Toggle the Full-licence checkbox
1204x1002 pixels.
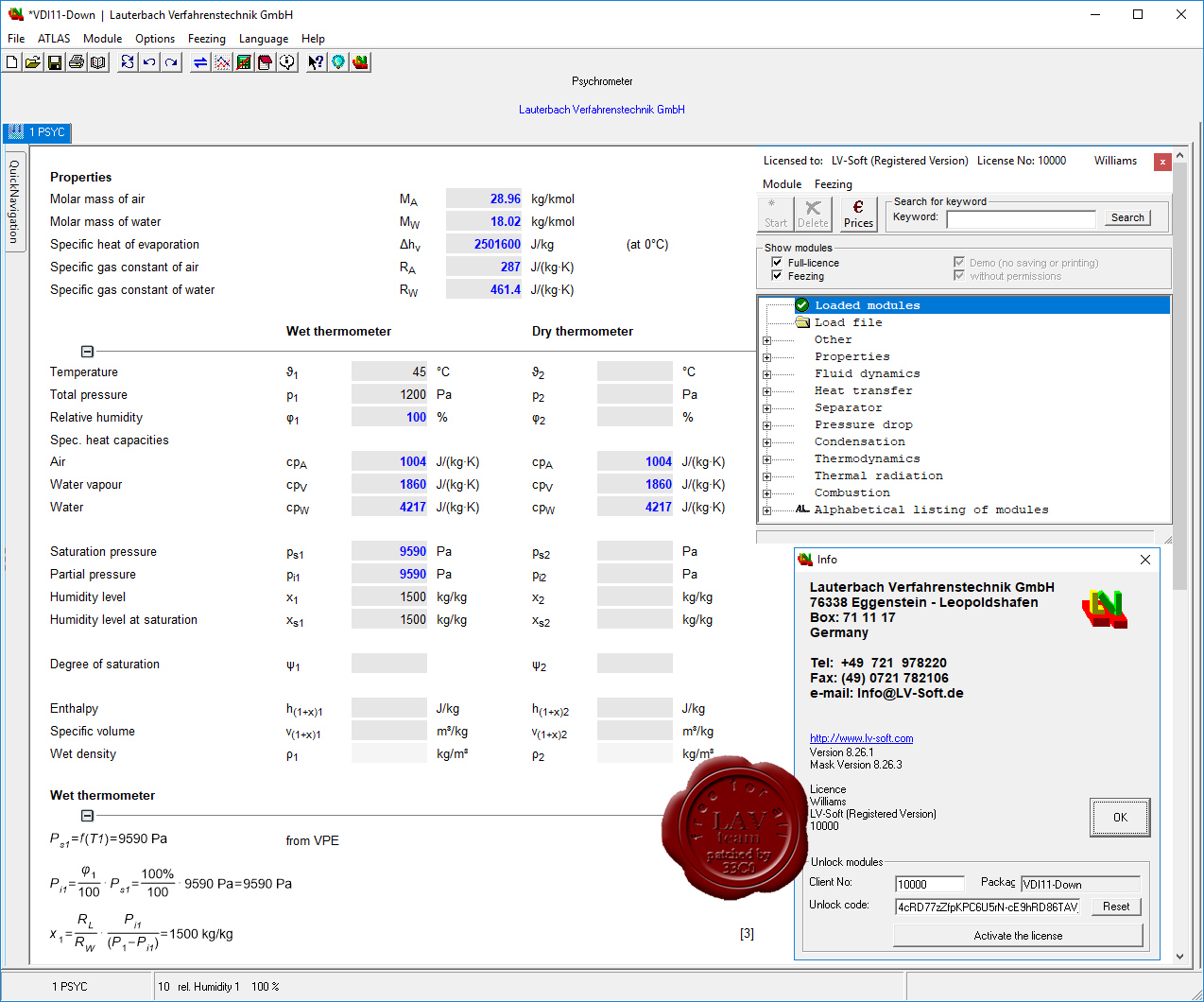pyautogui.click(x=777, y=263)
